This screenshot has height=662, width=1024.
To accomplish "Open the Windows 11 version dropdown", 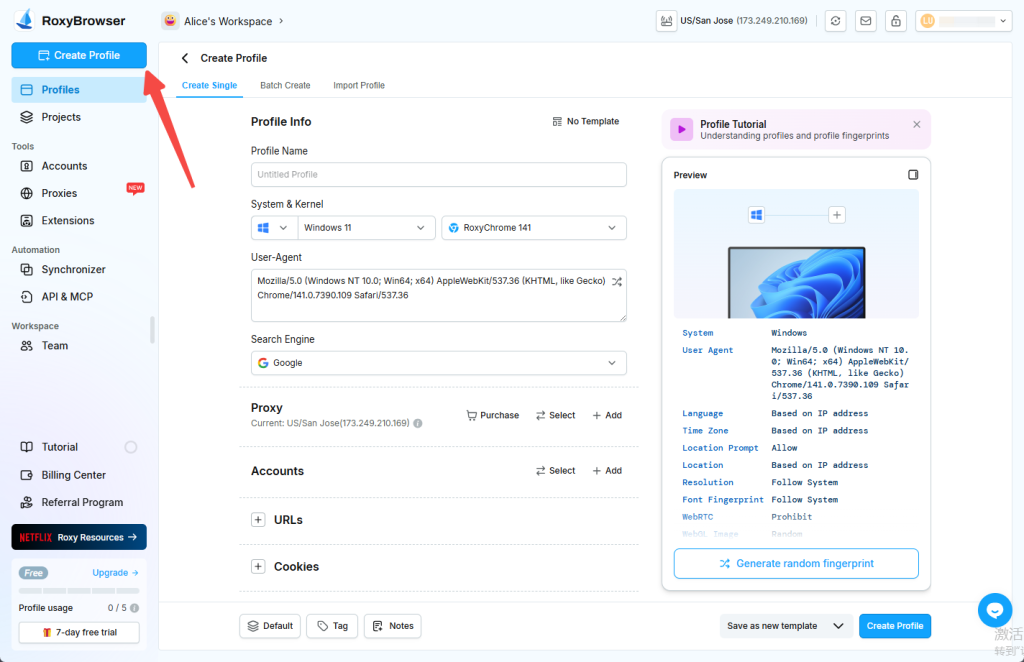I will (366, 228).
